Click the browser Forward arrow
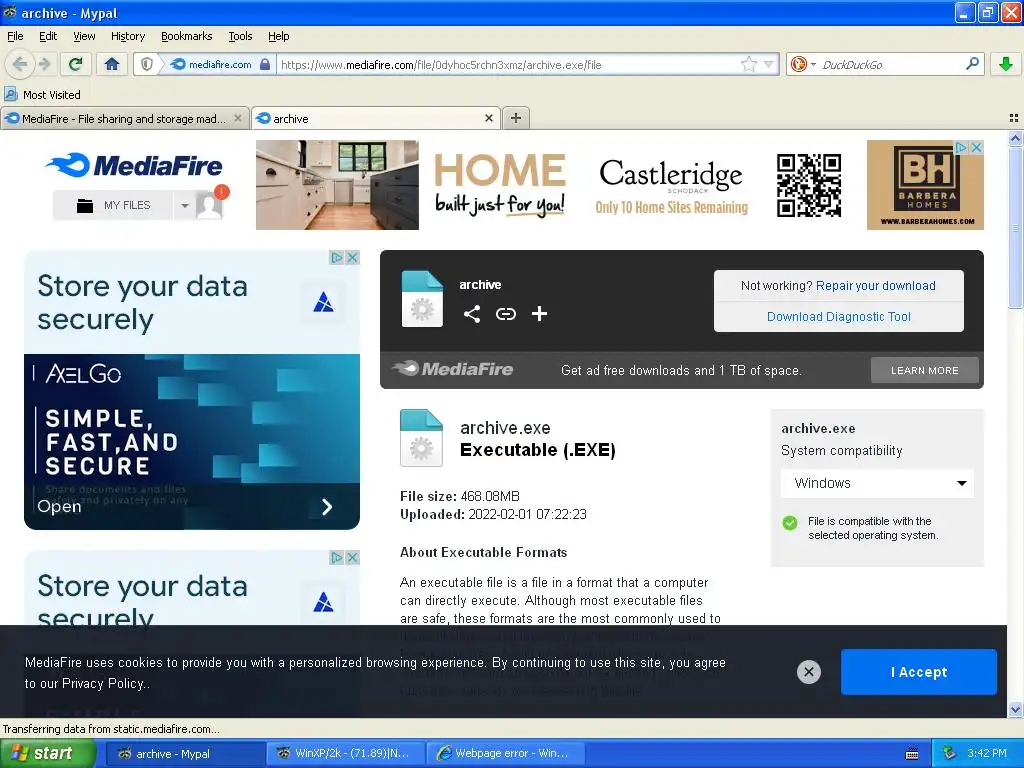 point(44,64)
